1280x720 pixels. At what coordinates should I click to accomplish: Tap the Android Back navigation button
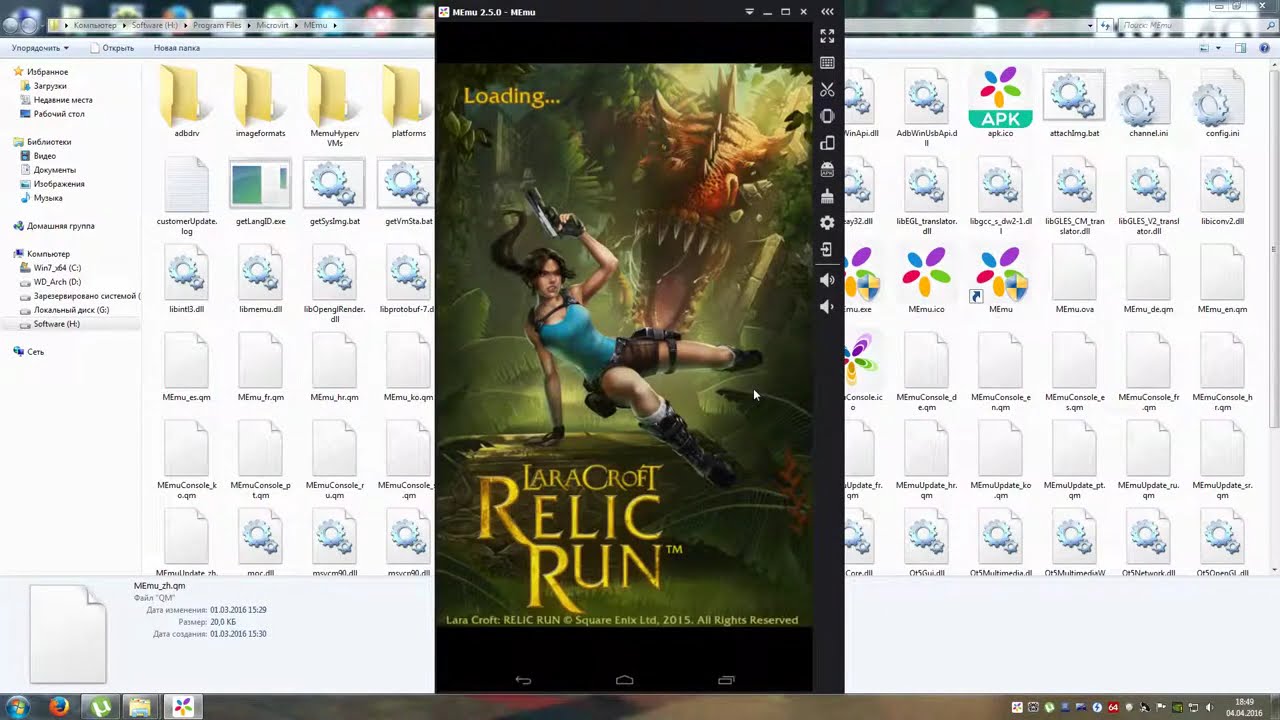(523, 680)
